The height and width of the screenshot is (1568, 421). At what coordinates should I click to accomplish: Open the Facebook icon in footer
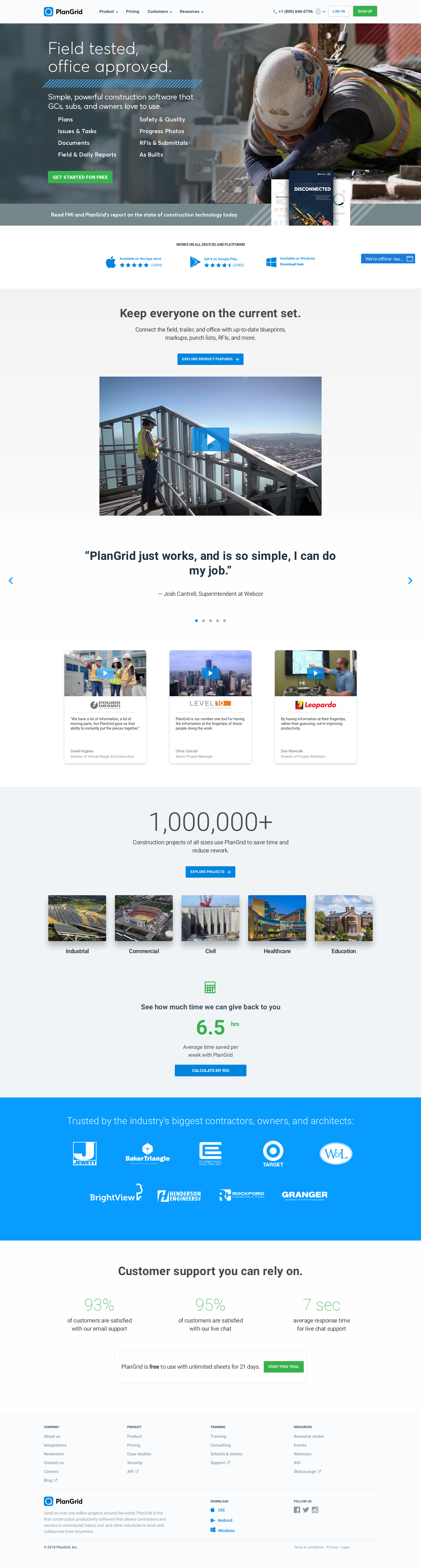(x=297, y=1509)
